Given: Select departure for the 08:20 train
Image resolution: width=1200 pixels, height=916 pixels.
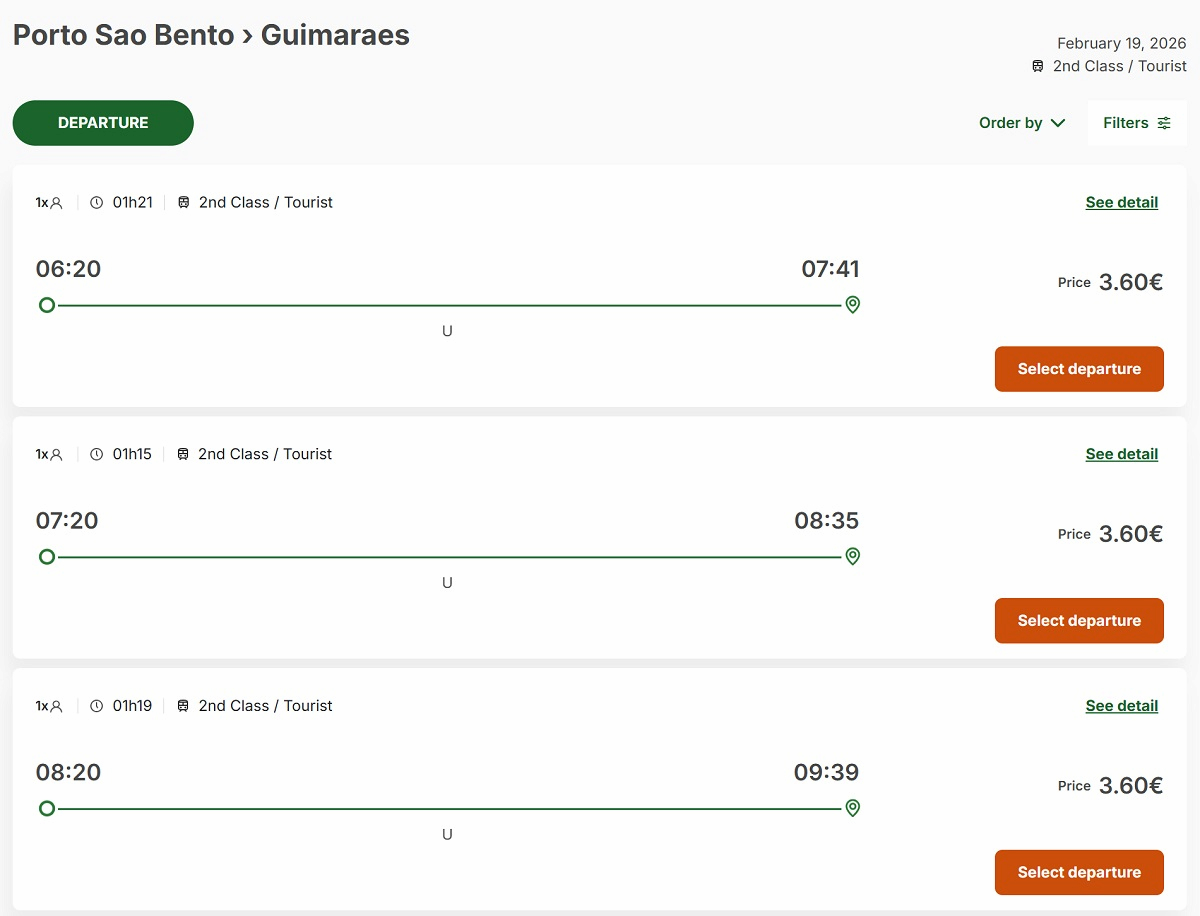Looking at the screenshot, I should 1079,872.
